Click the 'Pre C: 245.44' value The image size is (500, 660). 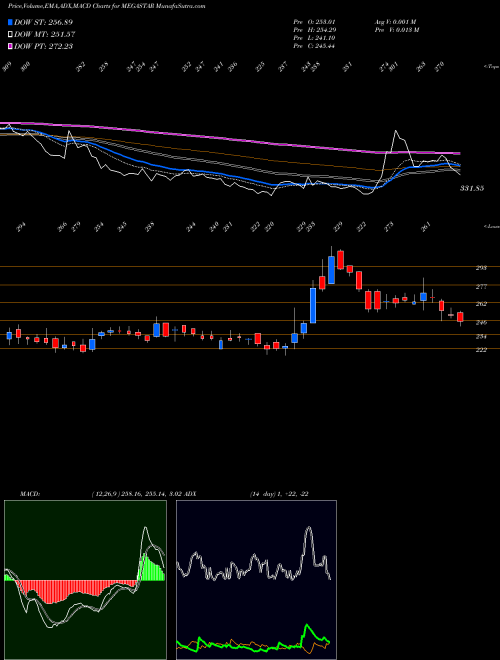pyautogui.click(x=314, y=46)
